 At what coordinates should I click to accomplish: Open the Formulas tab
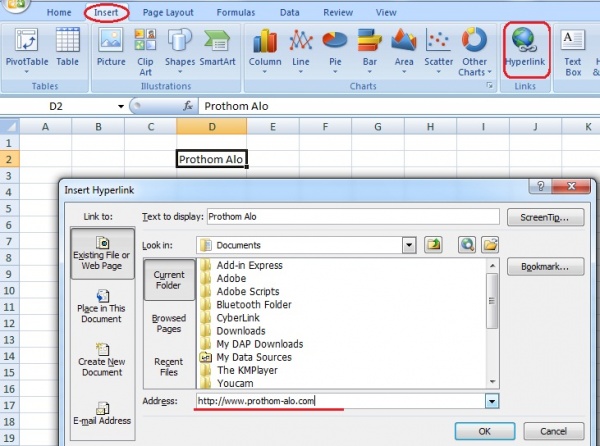236,13
